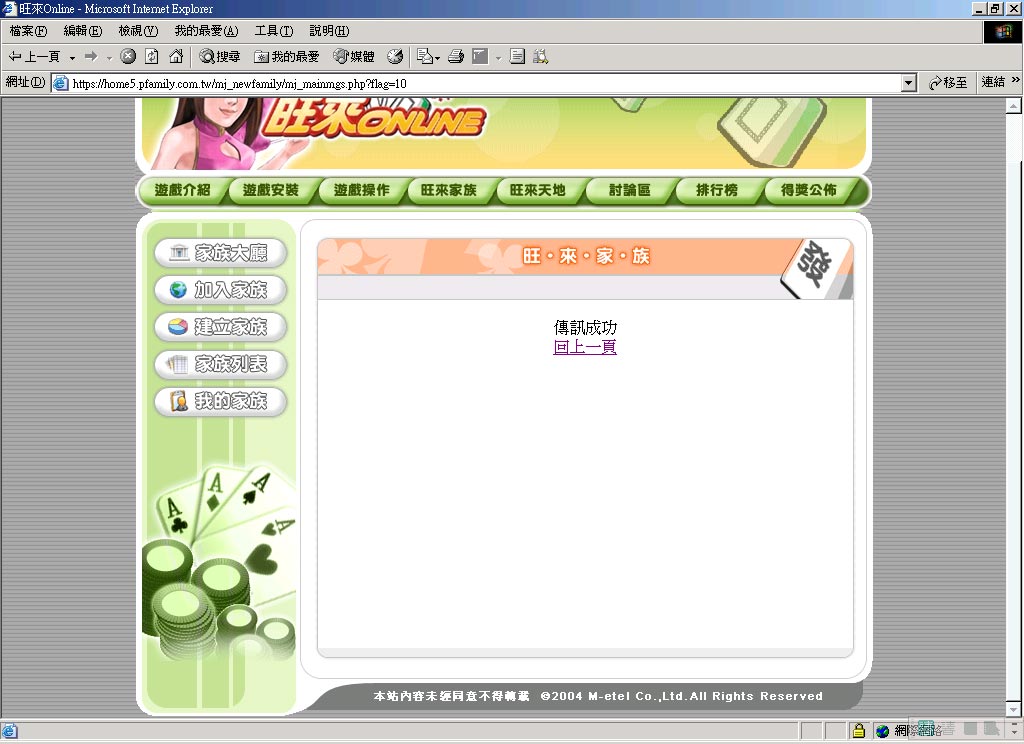Click the Print toolbar icon
This screenshot has width=1024, height=744.
pos(456,57)
